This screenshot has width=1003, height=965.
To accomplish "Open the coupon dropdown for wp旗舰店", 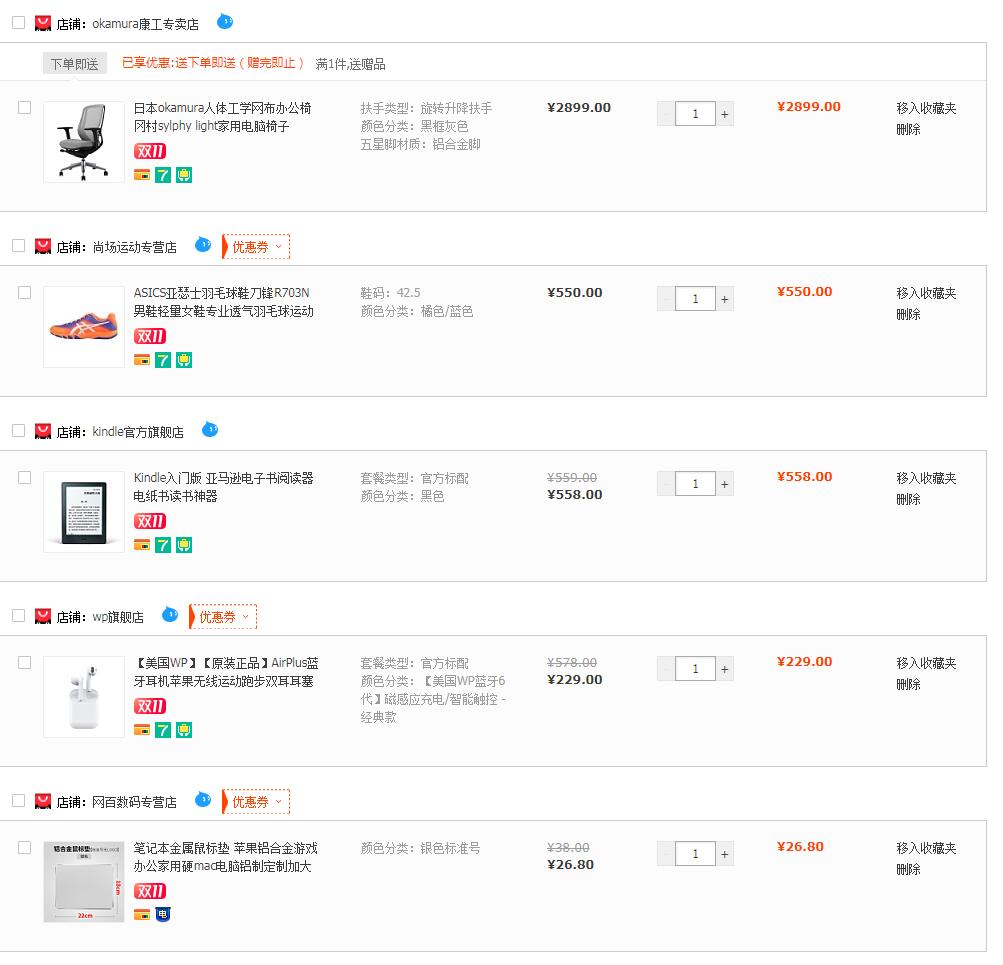I will 222,616.
